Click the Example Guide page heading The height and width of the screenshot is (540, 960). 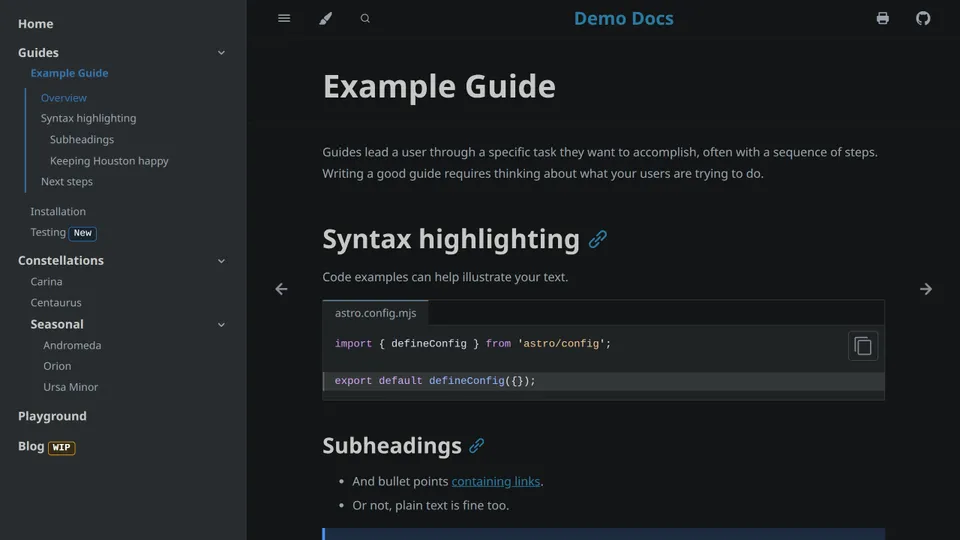pyautogui.click(x=439, y=86)
